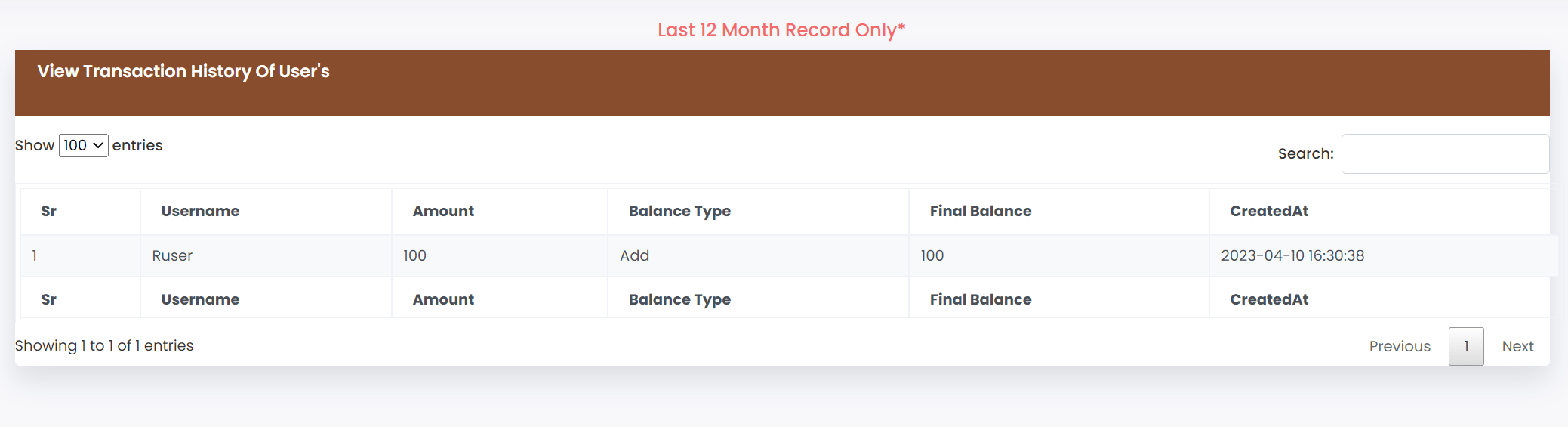Sort by CreatedAt column header
Viewport: 1568px width, 427px height.
tap(1379, 212)
